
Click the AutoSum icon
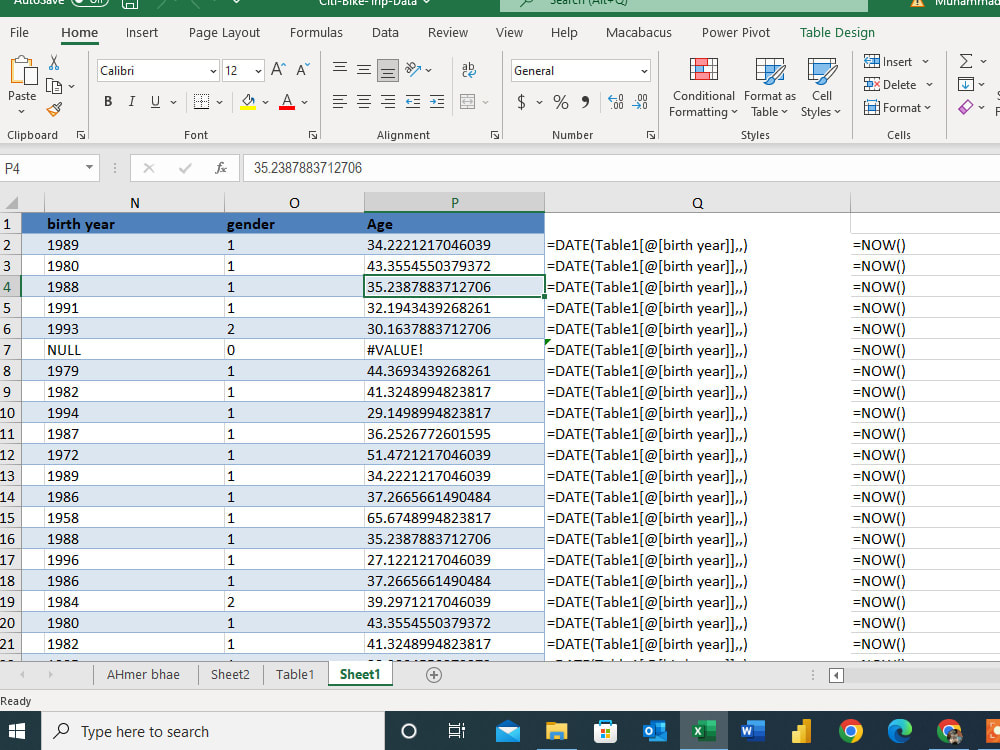(x=965, y=61)
